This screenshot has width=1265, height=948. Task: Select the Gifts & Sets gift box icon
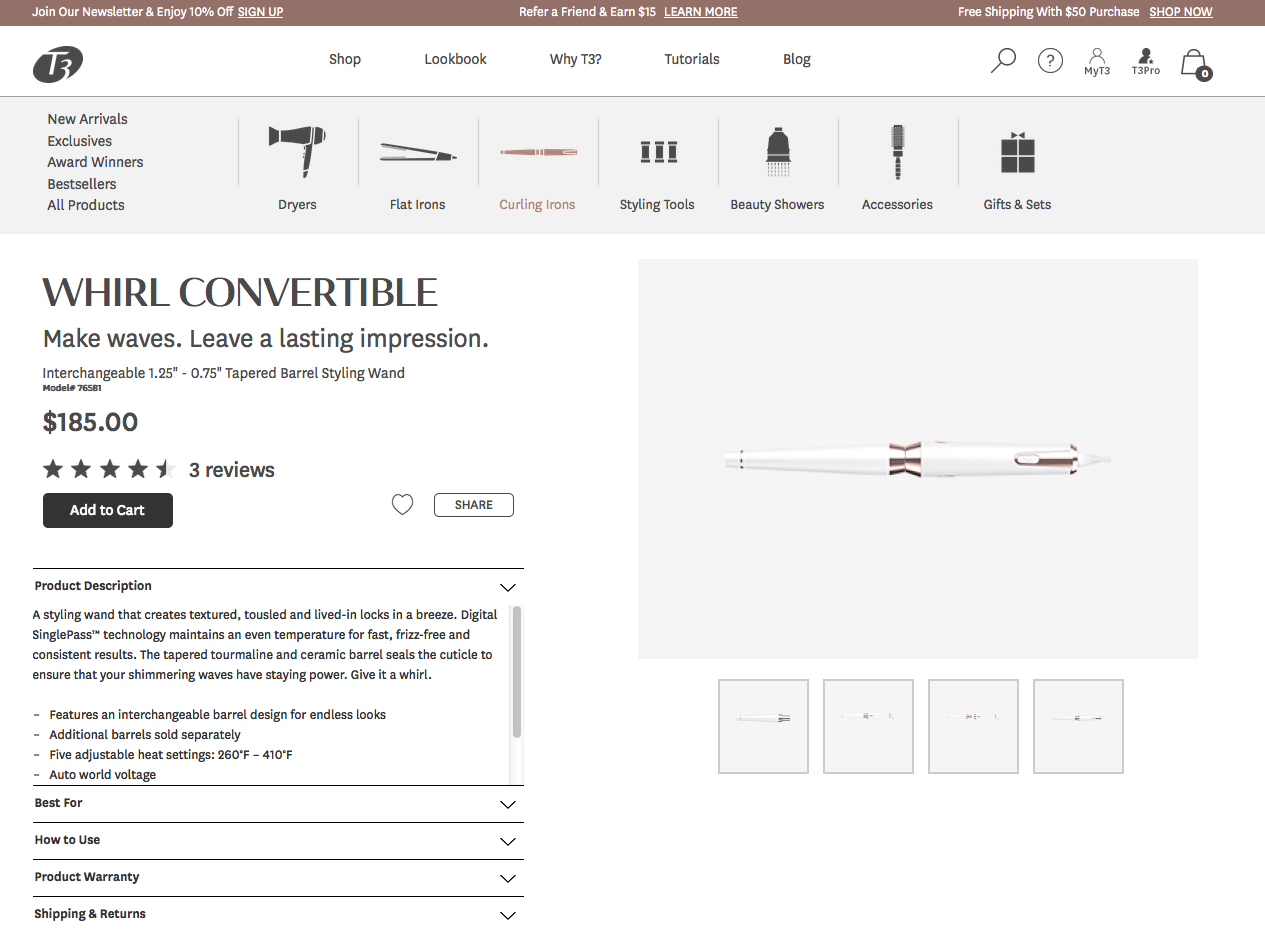(x=1018, y=152)
